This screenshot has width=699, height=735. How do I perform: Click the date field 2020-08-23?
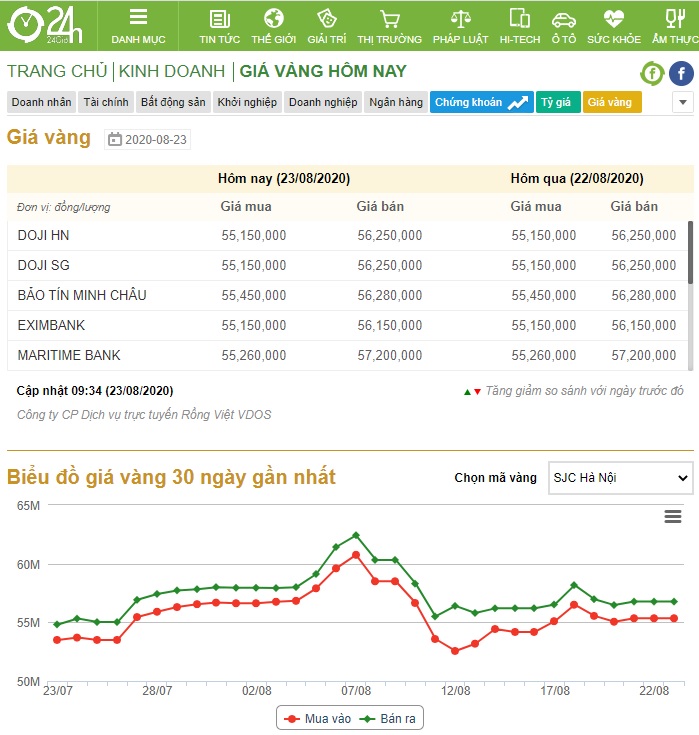(x=147, y=139)
